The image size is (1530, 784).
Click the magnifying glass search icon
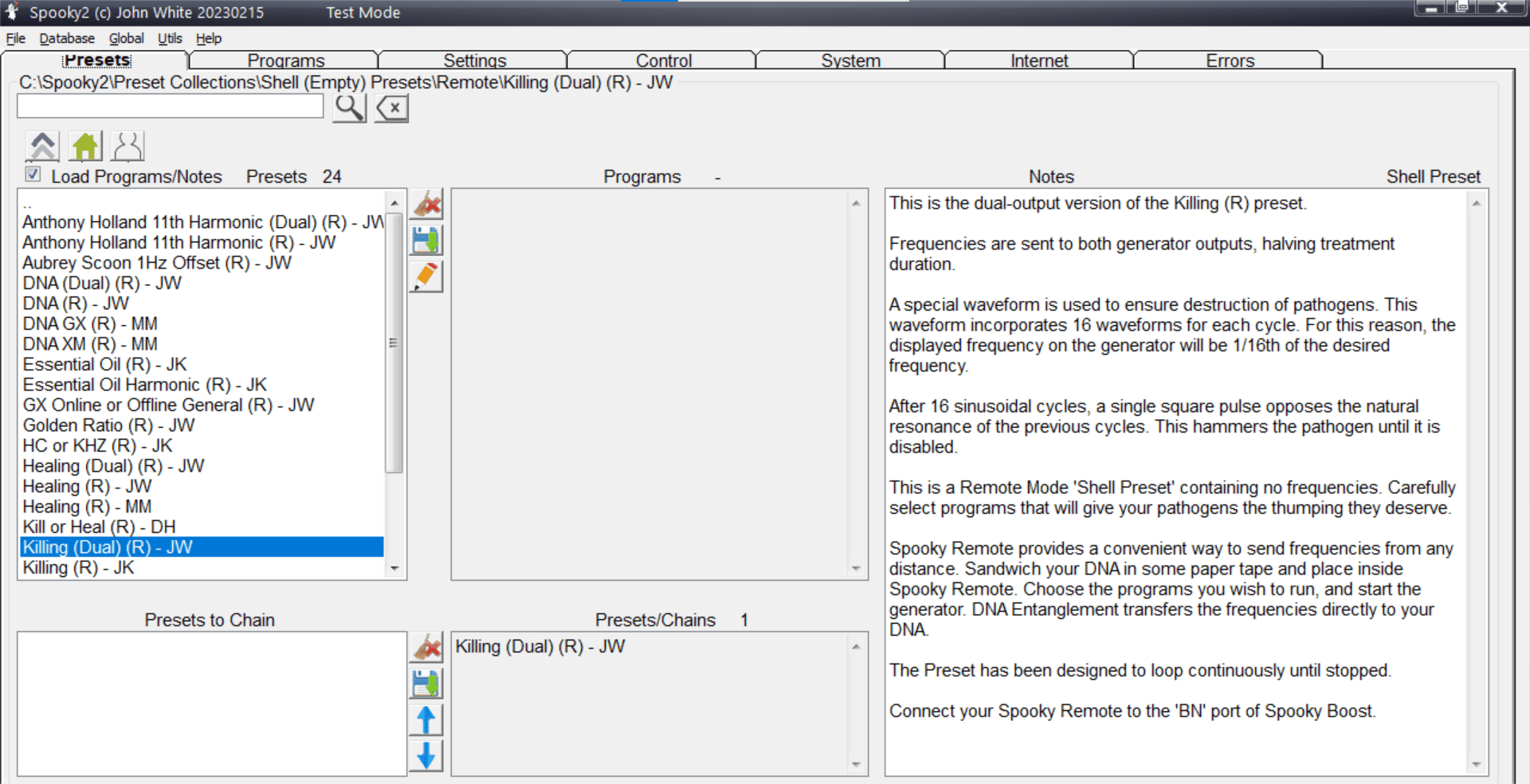tap(349, 108)
